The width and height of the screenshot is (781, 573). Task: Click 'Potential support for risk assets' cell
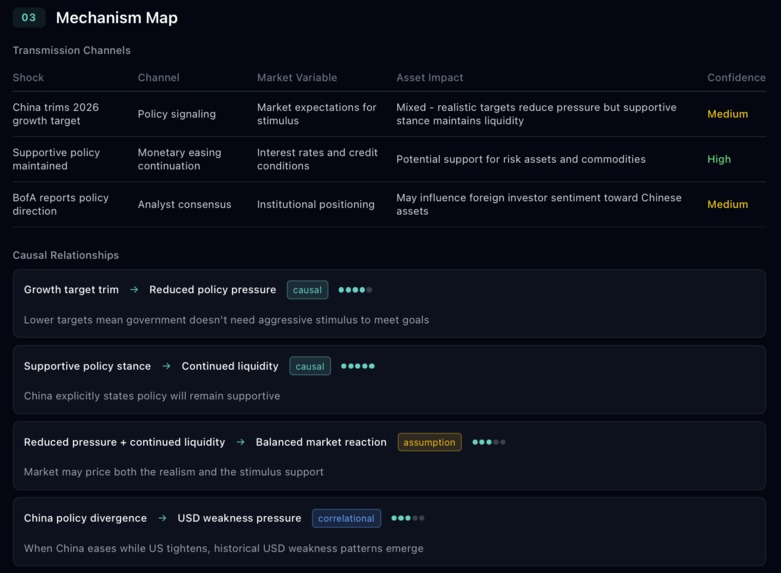click(521, 159)
